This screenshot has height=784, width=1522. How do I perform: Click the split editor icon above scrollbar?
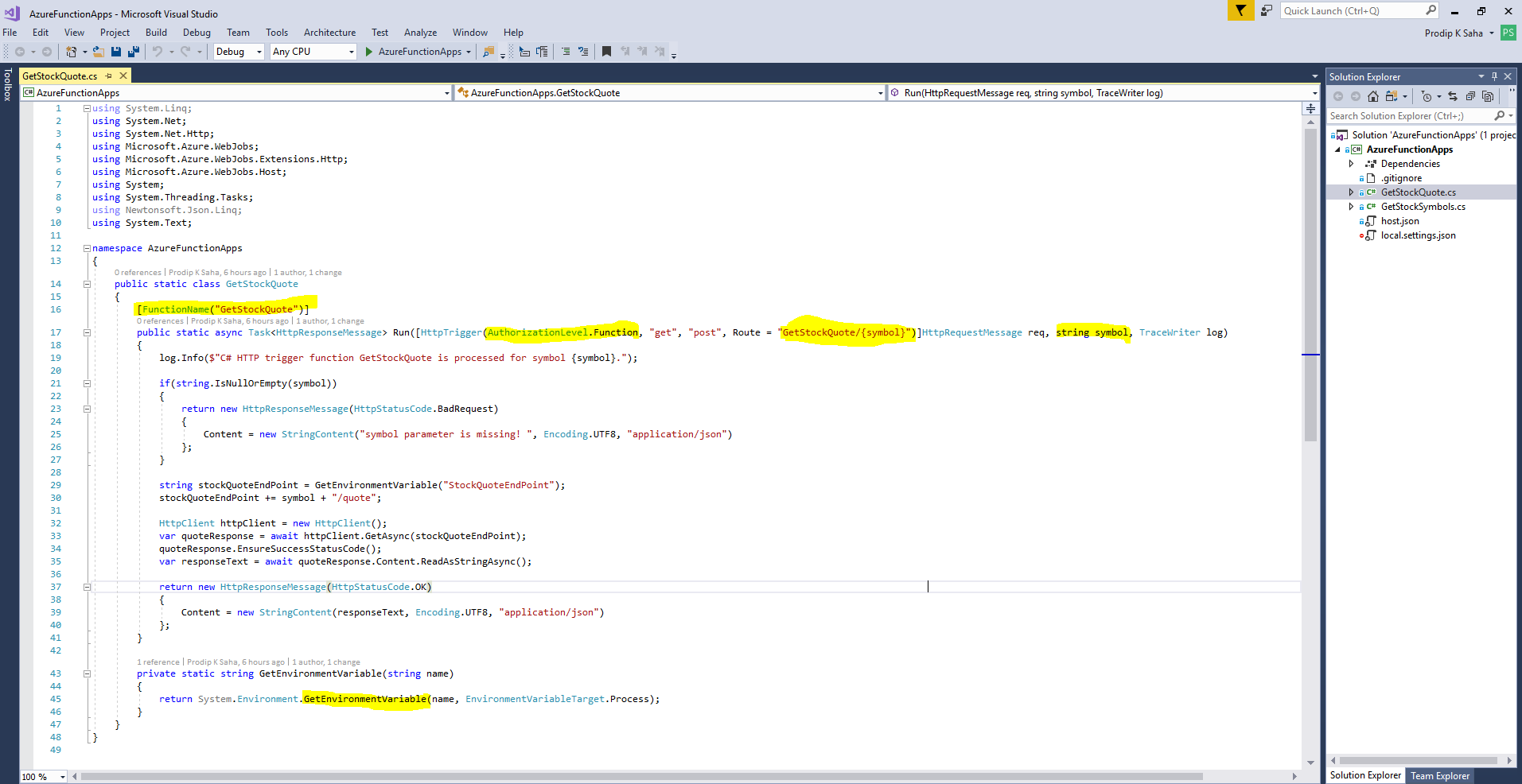(1310, 108)
